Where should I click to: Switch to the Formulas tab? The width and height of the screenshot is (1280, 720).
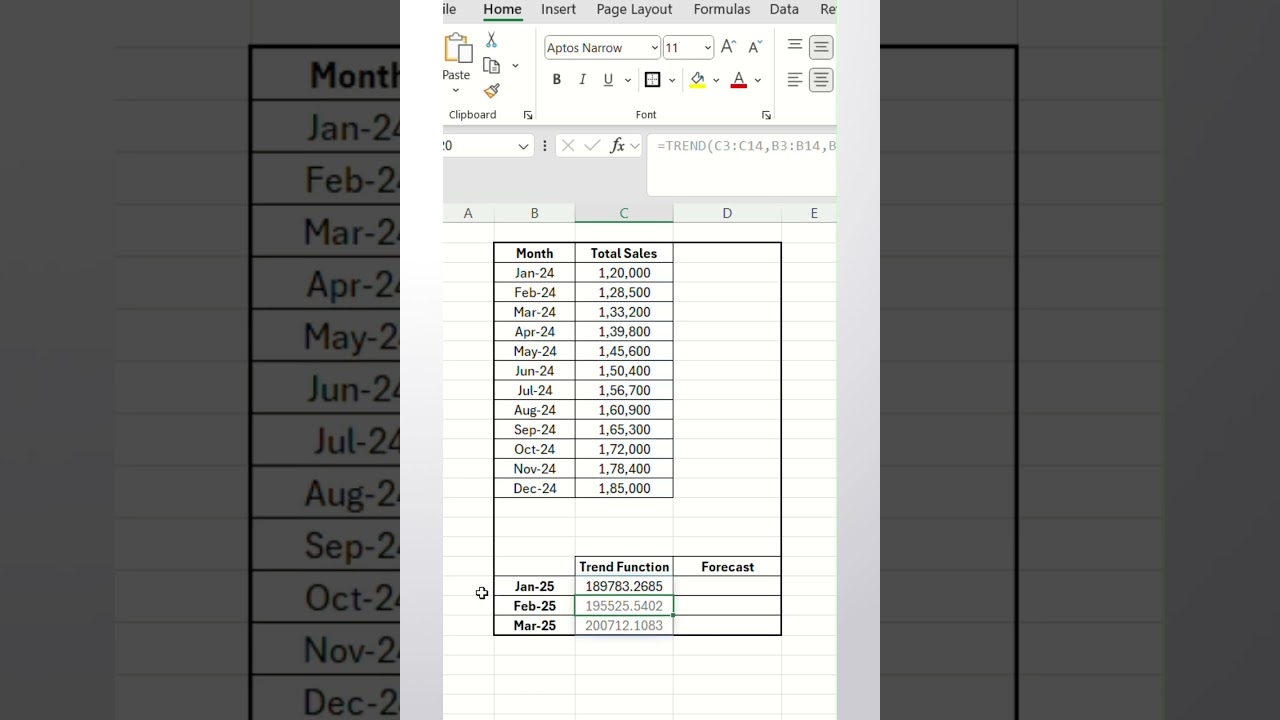[x=722, y=9]
